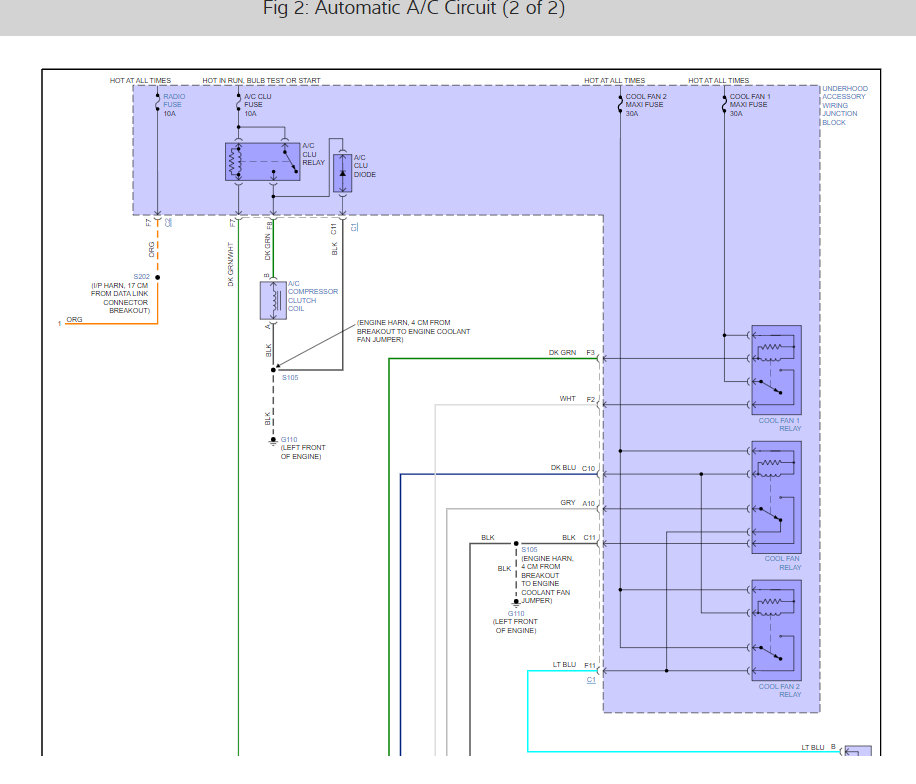Click 'UNDERHOOD ACCESSORY WIRING JUNCTION BLOCK' label
This screenshot has height=784, width=916.
[845, 106]
